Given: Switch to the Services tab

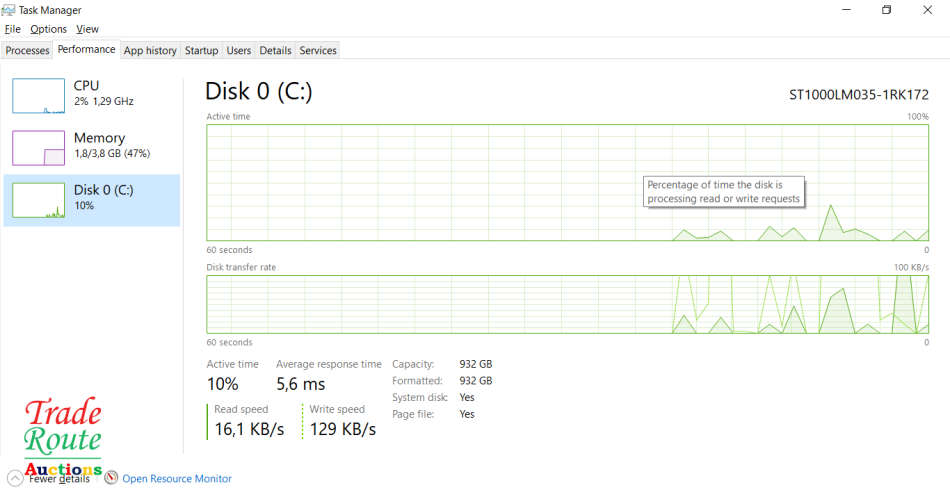Looking at the screenshot, I should coord(318,50).
